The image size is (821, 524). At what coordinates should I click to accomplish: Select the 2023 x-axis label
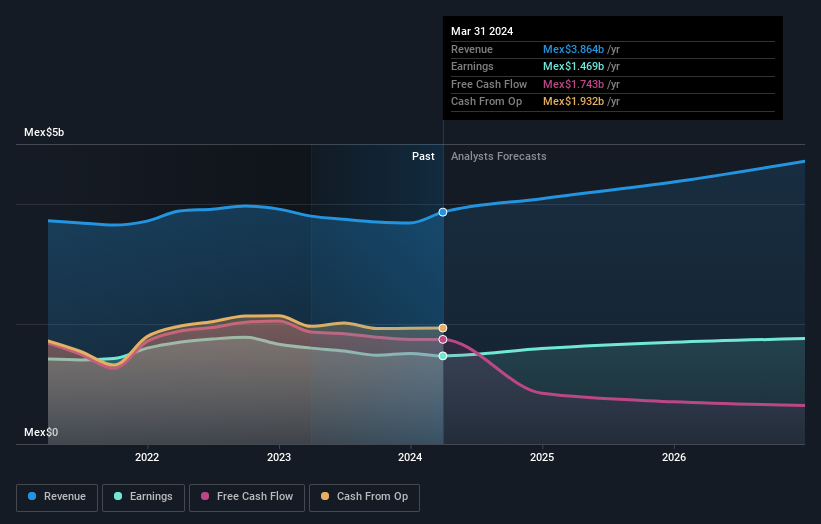pyautogui.click(x=279, y=457)
